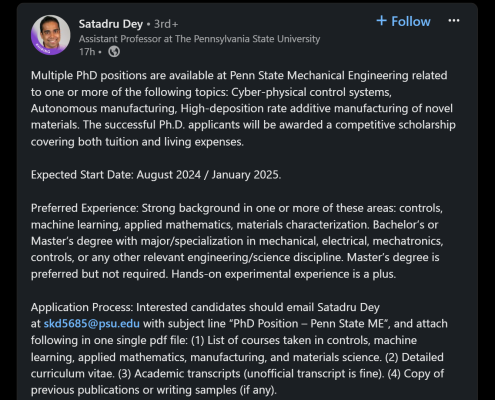Click the 'Preferred Experience' paragraph heading
The height and width of the screenshot is (400, 495).
pos(84,208)
